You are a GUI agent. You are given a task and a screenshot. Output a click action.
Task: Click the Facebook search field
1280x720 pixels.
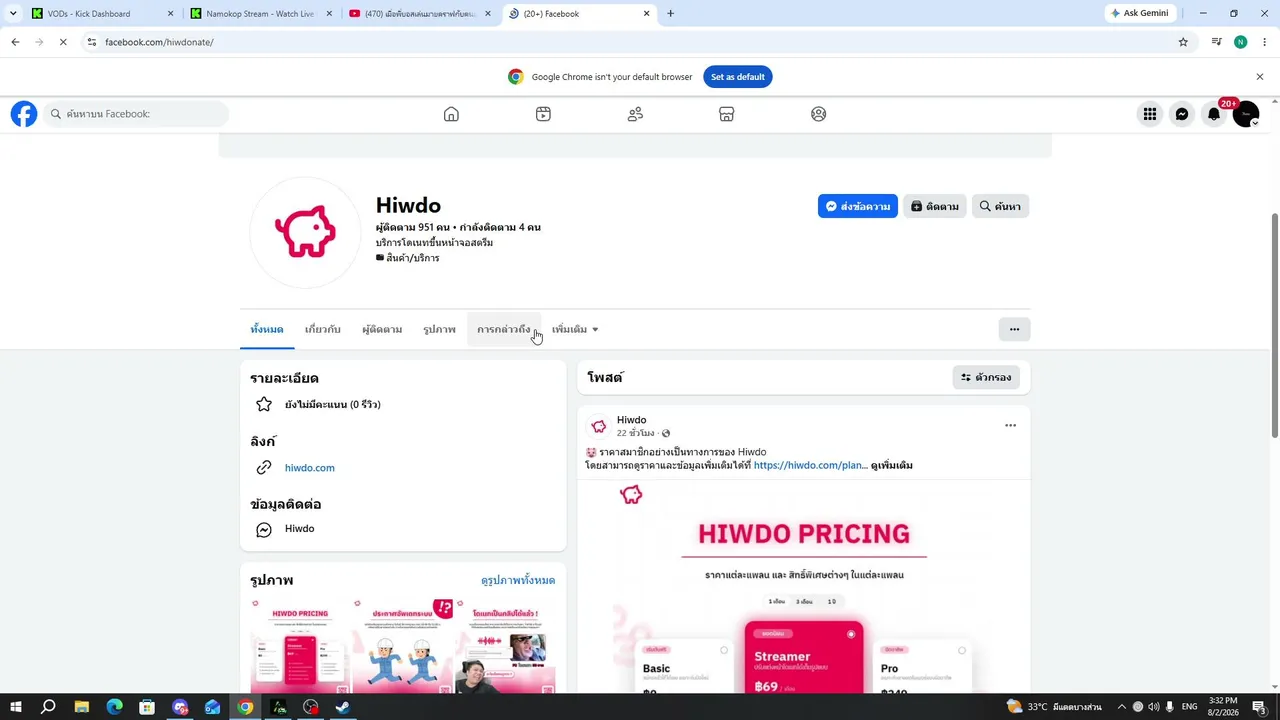136,114
